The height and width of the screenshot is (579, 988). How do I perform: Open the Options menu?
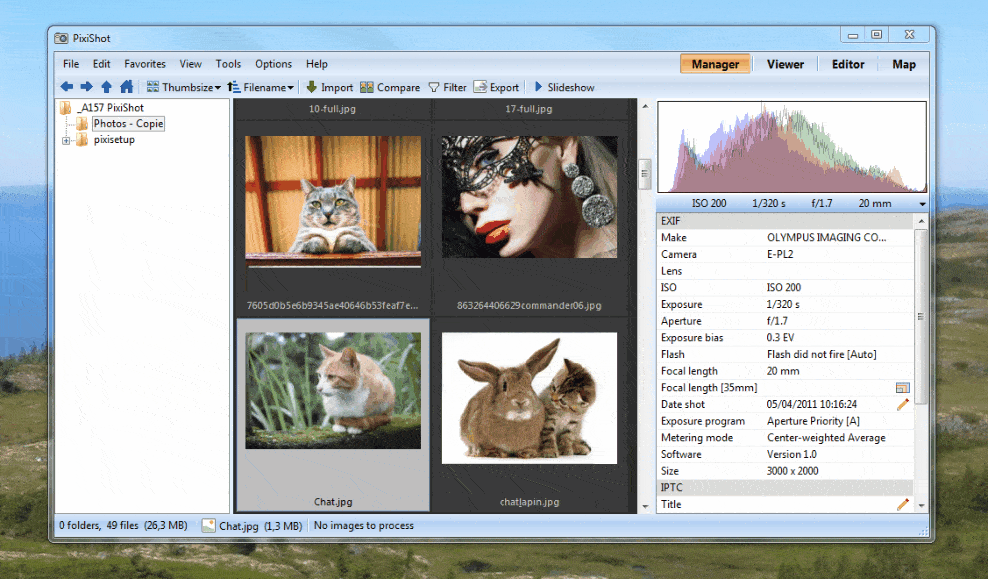pos(273,64)
